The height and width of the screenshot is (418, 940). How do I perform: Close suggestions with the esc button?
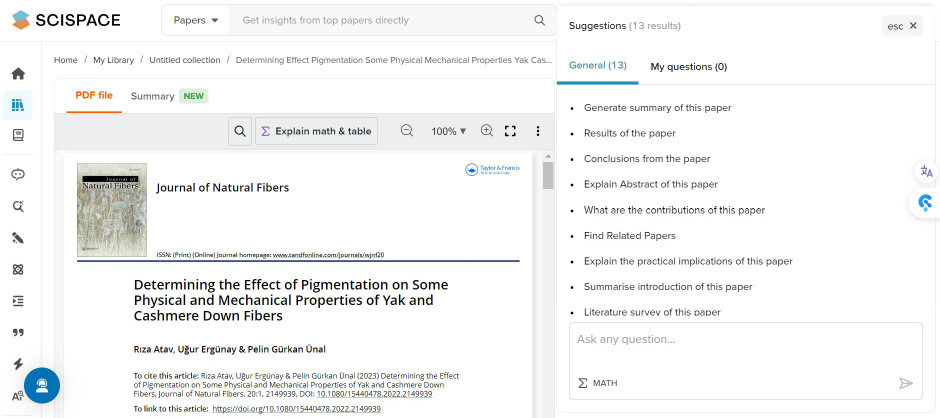(901, 26)
